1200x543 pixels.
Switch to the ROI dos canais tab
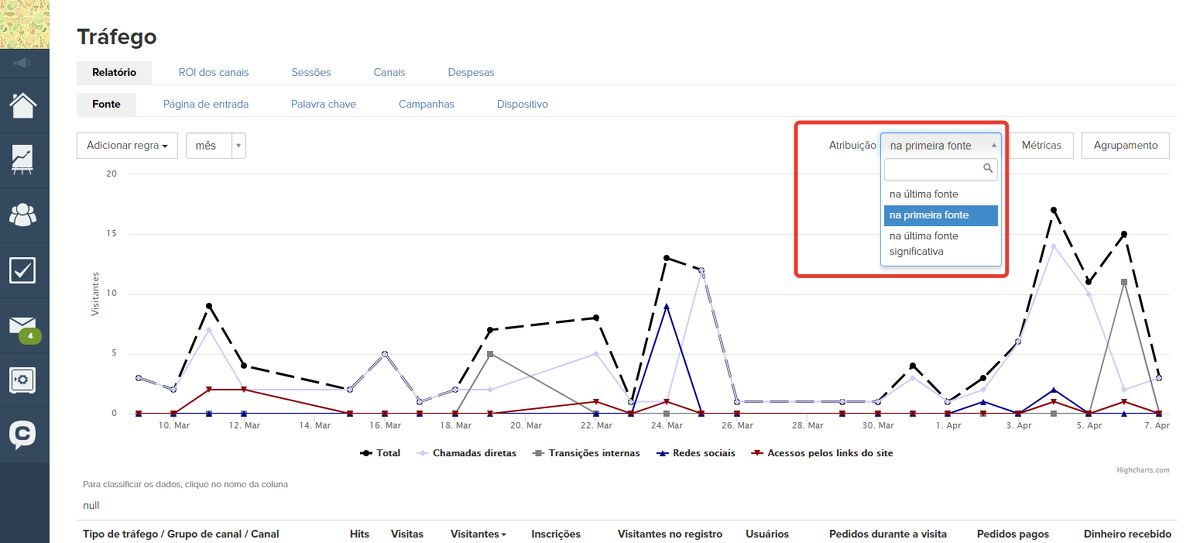(x=213, y=72)
